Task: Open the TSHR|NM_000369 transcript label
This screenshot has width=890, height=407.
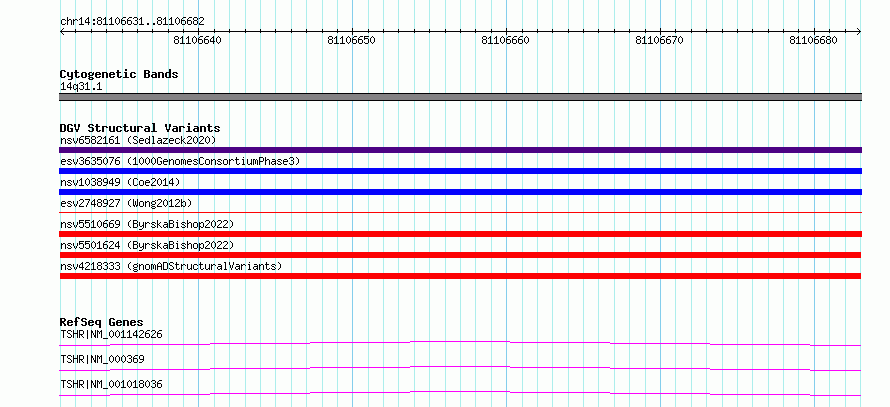Action: click(x=102, y=359)
